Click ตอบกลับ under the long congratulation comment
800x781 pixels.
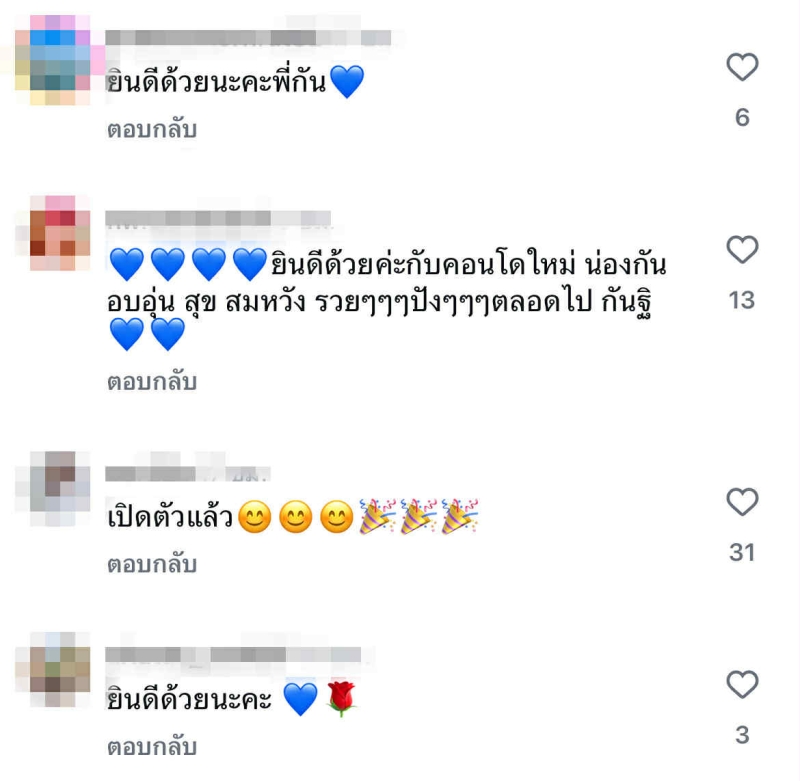pos(152,382)
